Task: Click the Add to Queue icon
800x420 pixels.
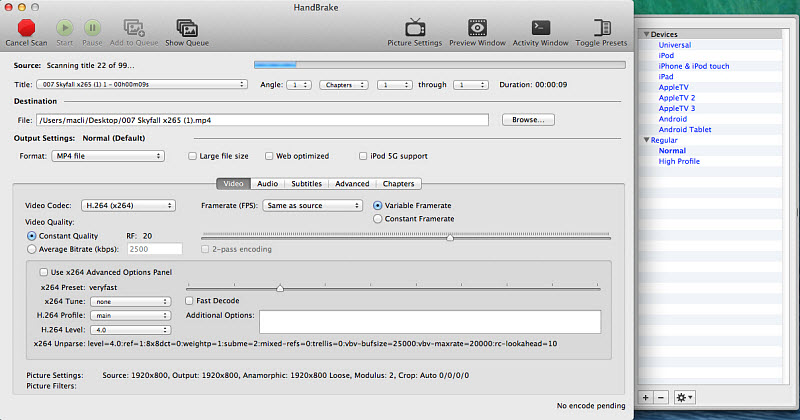Action: click(134, 28)
